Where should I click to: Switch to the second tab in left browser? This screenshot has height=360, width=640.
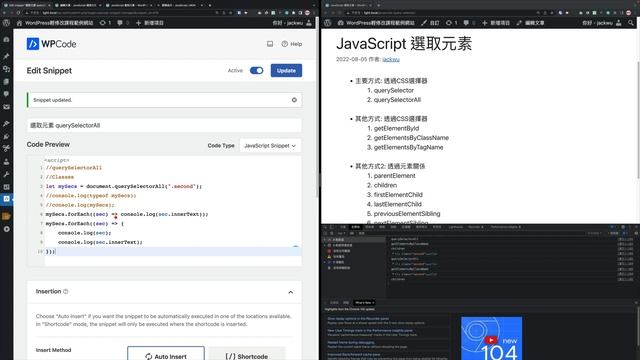tap(78, 5)
